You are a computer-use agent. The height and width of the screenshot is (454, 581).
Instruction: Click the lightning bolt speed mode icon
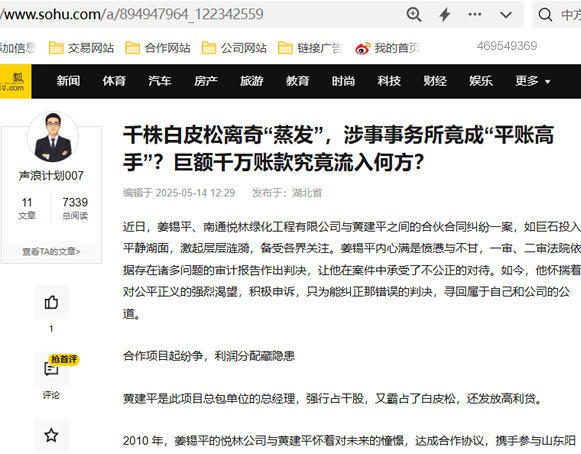click(x=445, y=15)
